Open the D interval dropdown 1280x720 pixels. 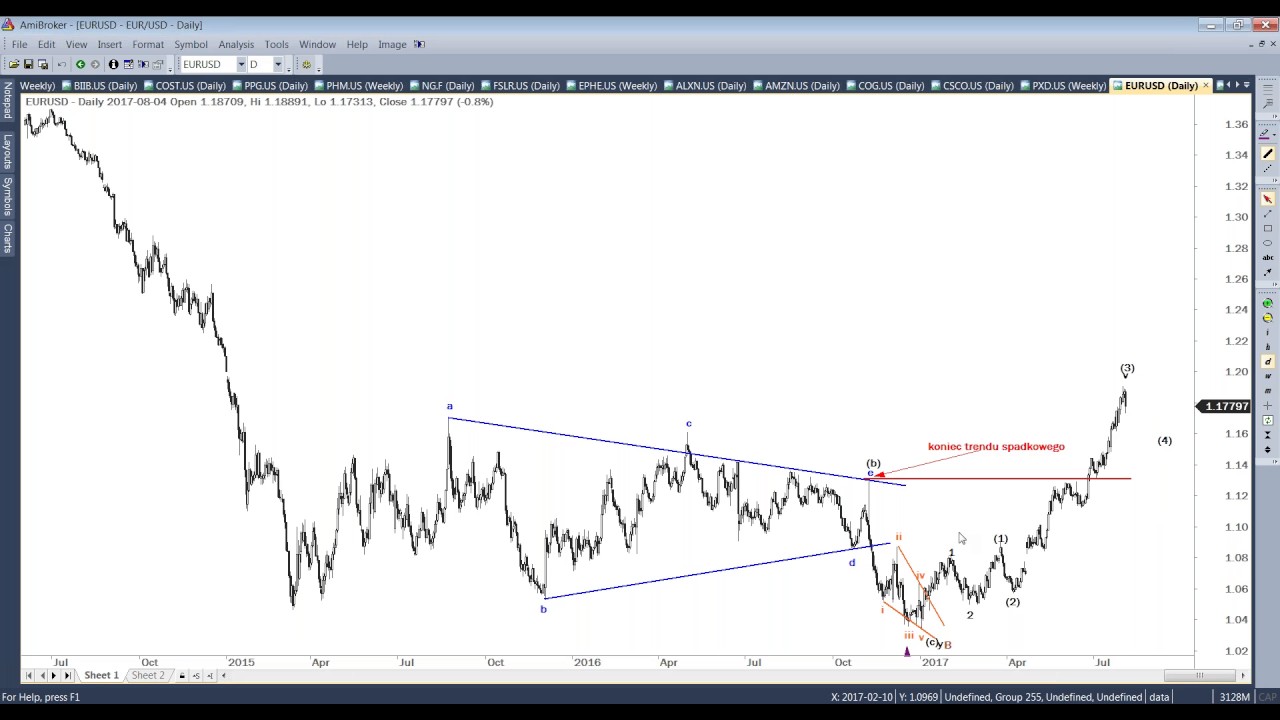(278, 64)
